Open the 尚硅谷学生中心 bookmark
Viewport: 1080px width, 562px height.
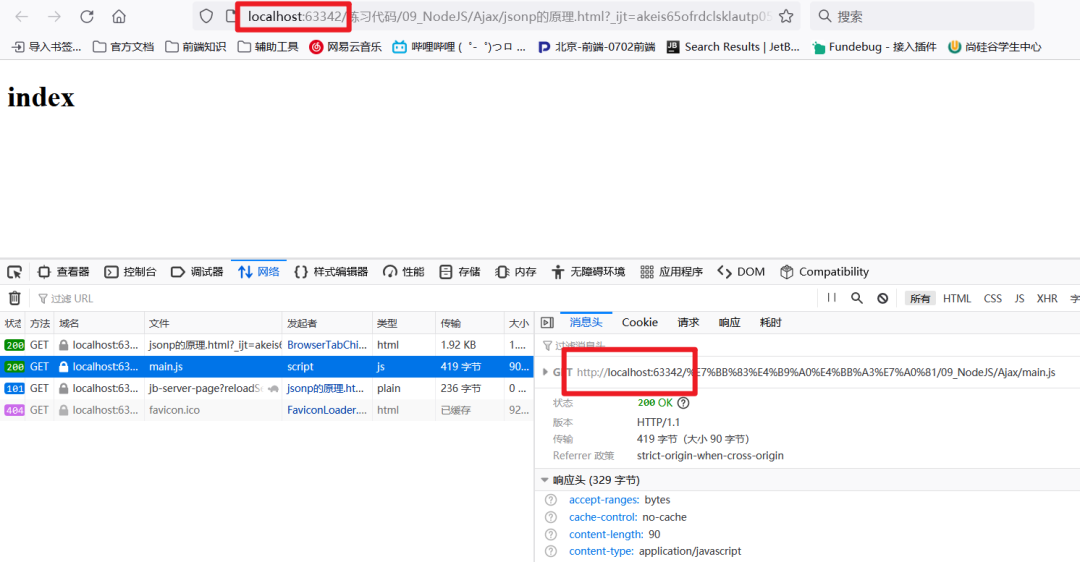[995, 47]
